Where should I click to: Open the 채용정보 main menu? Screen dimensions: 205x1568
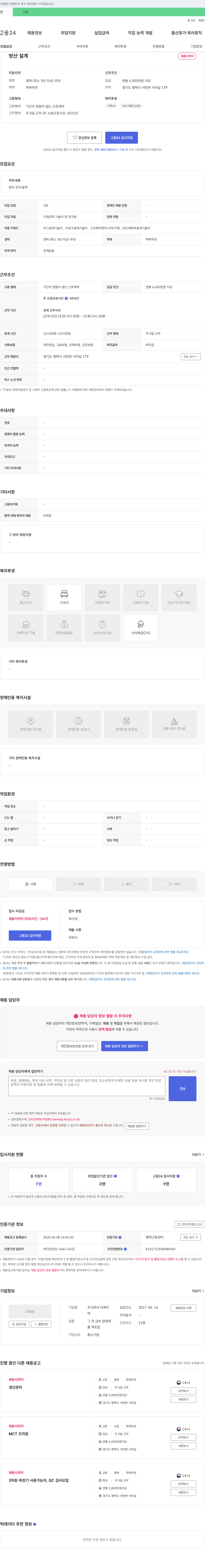tap(35, 33)
